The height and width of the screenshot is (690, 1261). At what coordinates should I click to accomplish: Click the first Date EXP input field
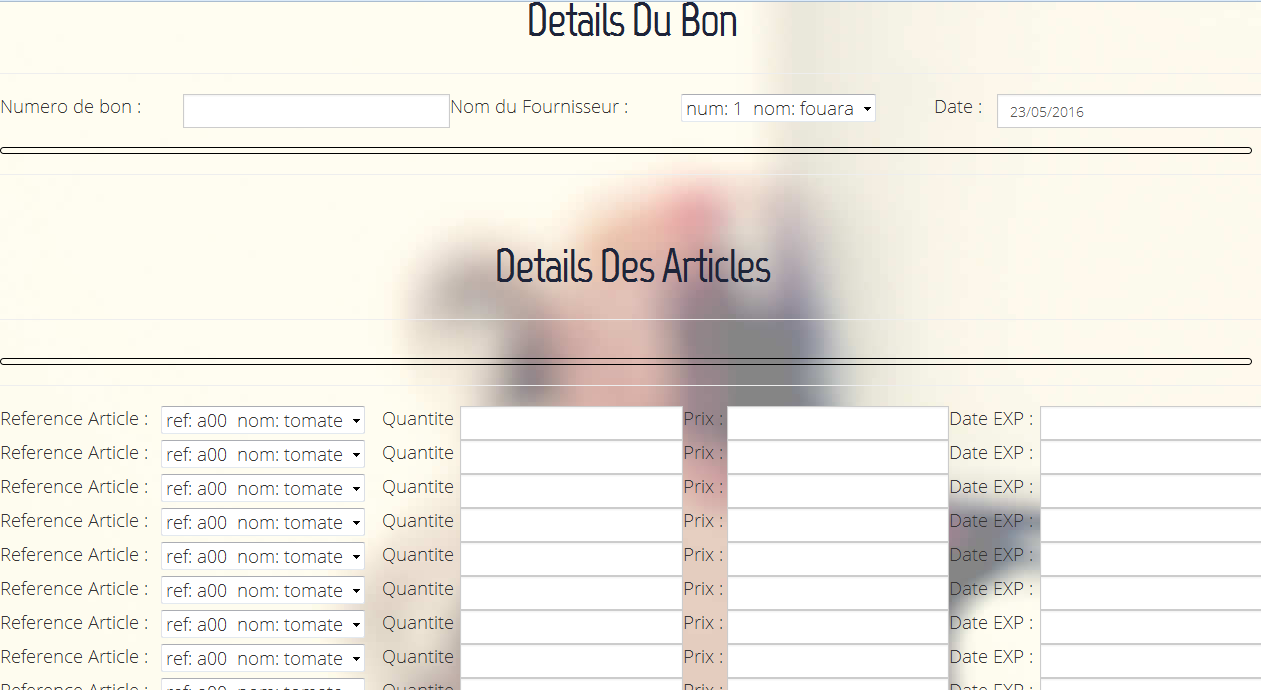(x=1148, y=421)
